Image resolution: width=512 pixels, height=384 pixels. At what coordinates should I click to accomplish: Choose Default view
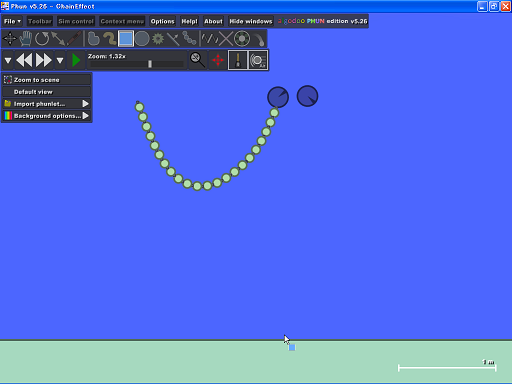point(47,92)
